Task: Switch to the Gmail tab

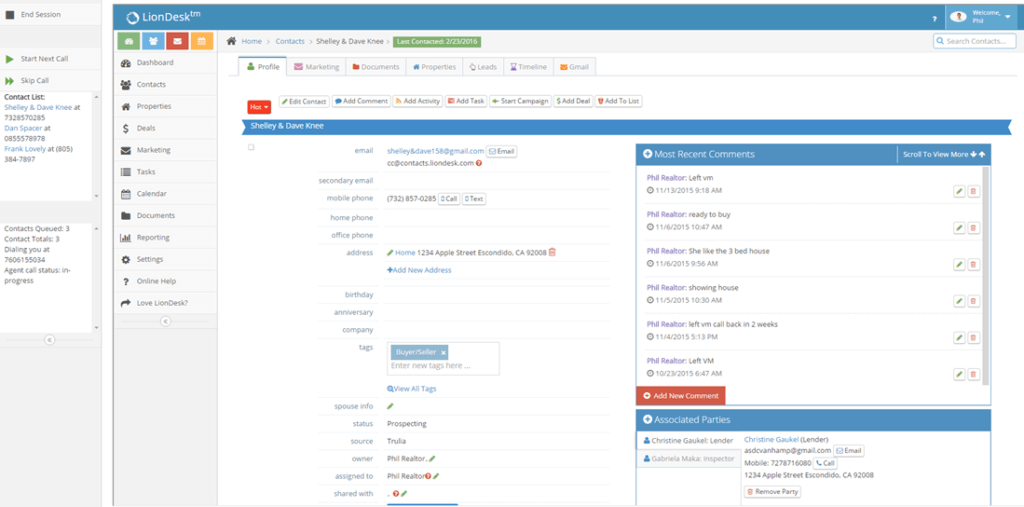Action: point(575,67)
